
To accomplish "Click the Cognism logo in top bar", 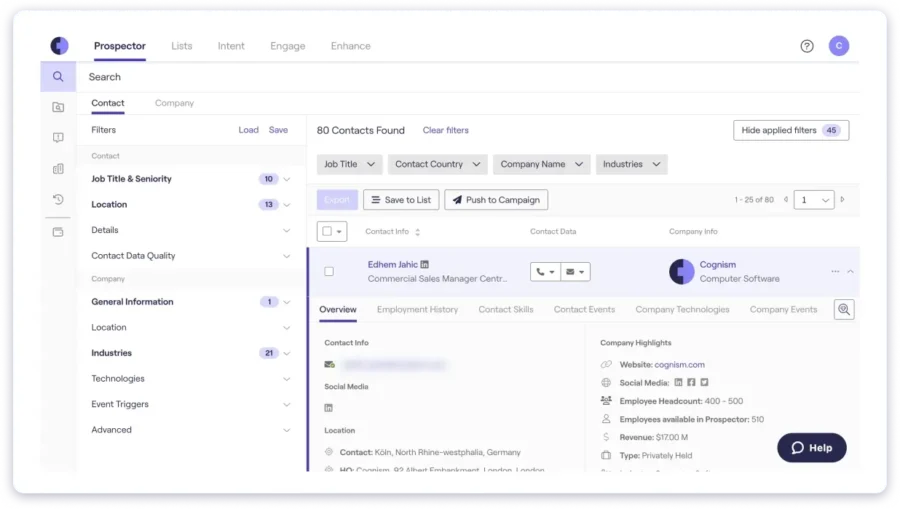I will point(59,45).
